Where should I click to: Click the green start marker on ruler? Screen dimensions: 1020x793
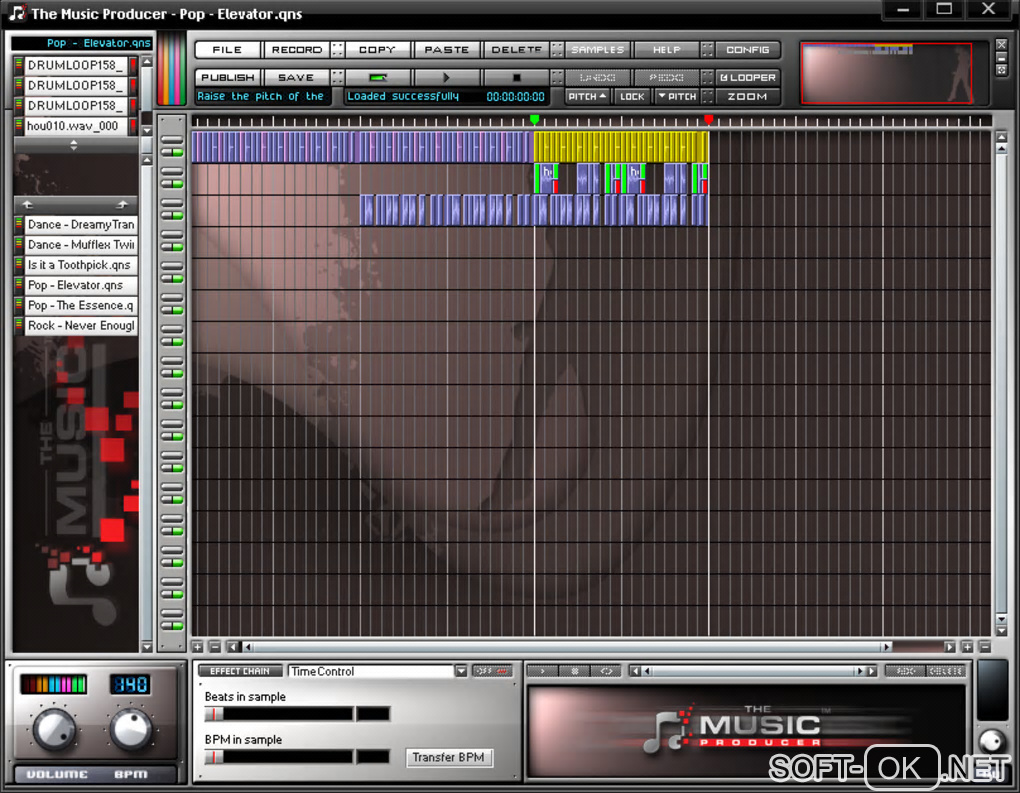pyautogui.click(x=535, y=119)
